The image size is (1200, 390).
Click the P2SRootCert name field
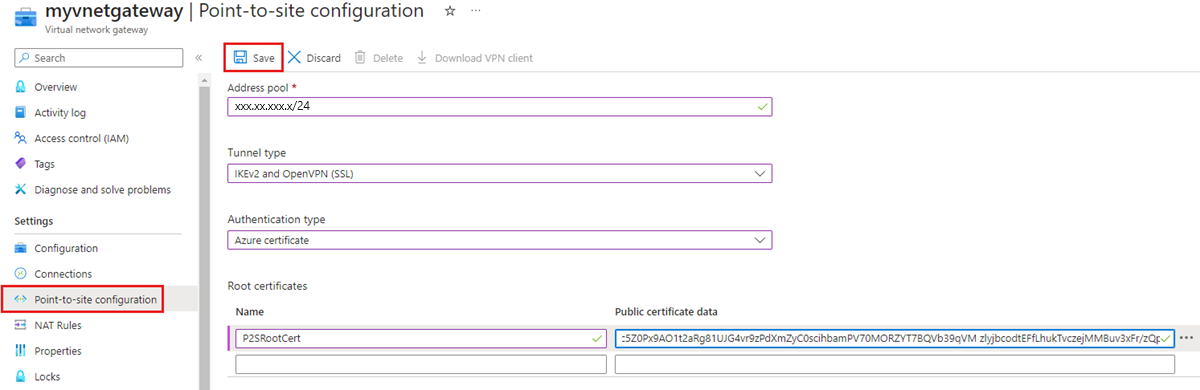[x=421, y=338]
